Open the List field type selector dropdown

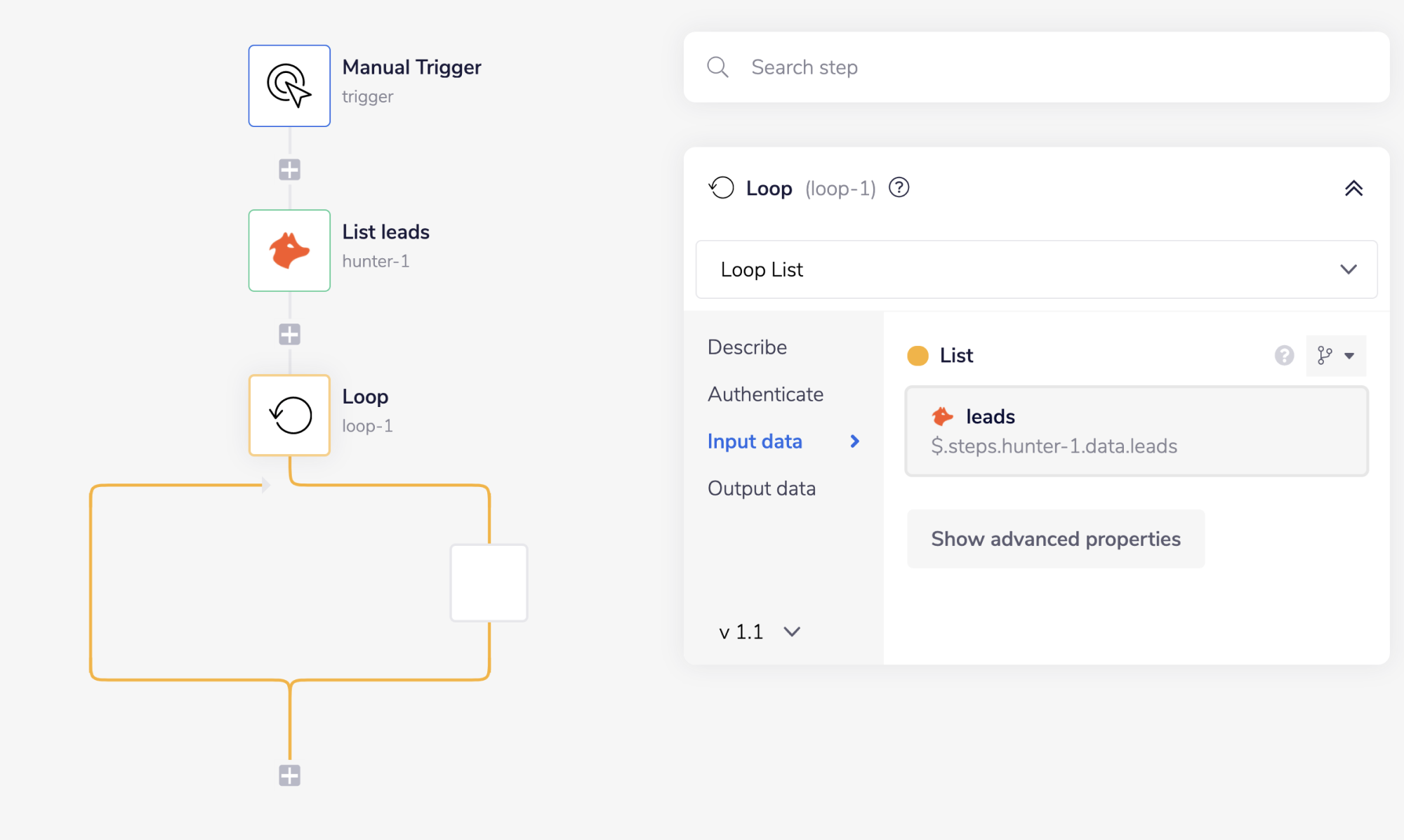coord(1335,356)
